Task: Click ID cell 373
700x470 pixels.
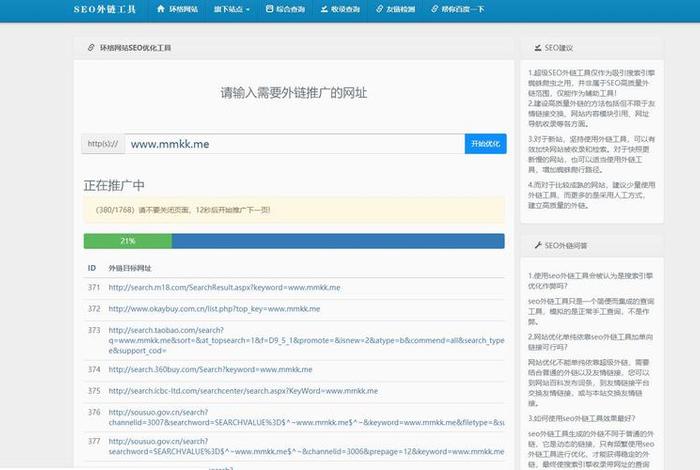Action: [x=94, y=330]
